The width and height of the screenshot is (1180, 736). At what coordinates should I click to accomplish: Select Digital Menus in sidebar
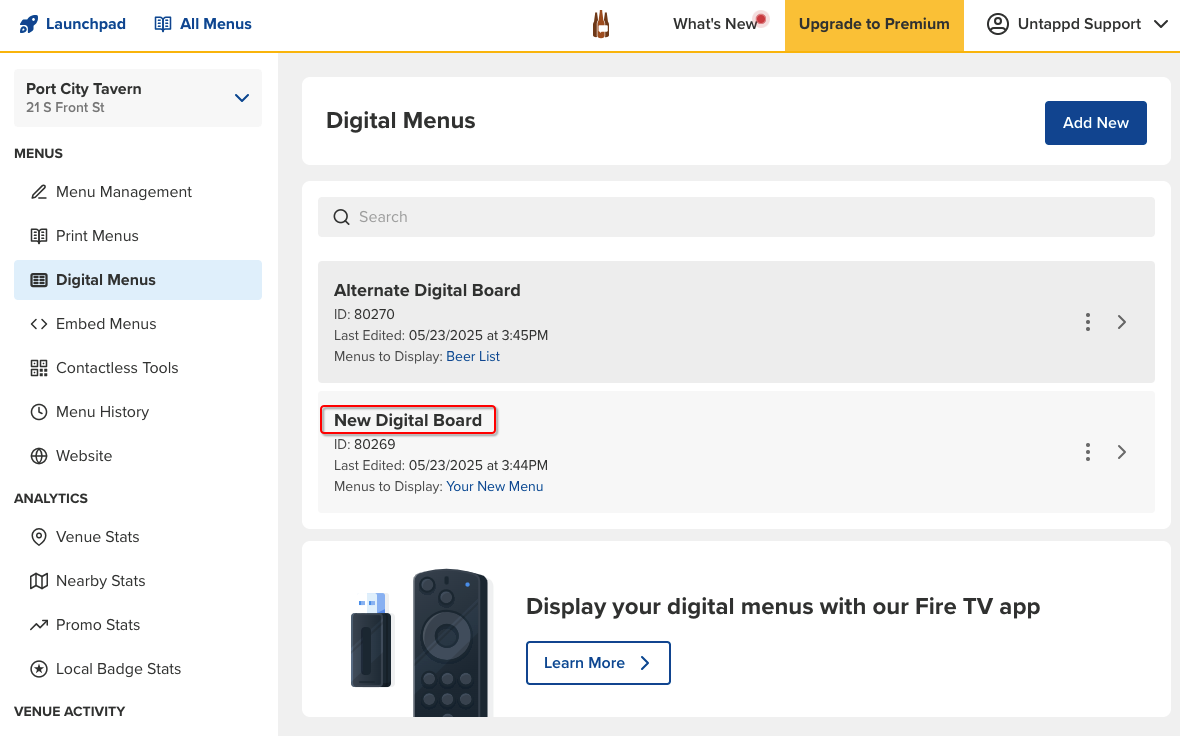[138, 280]
